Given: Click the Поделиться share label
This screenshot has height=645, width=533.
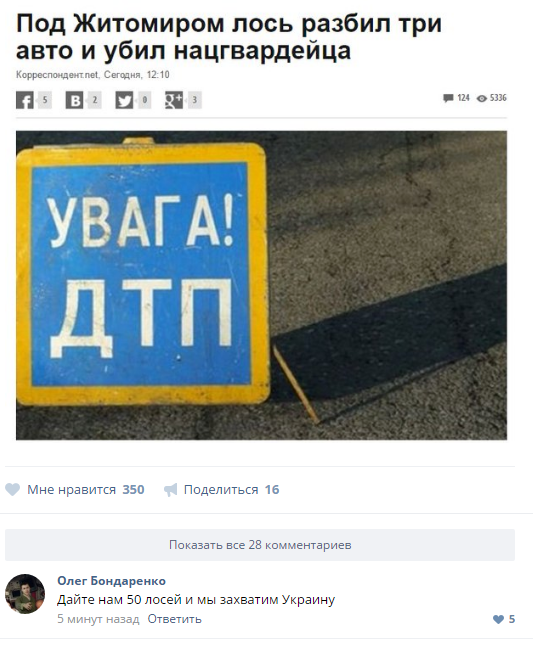Looking at the screenshot, I should (221, 490).
